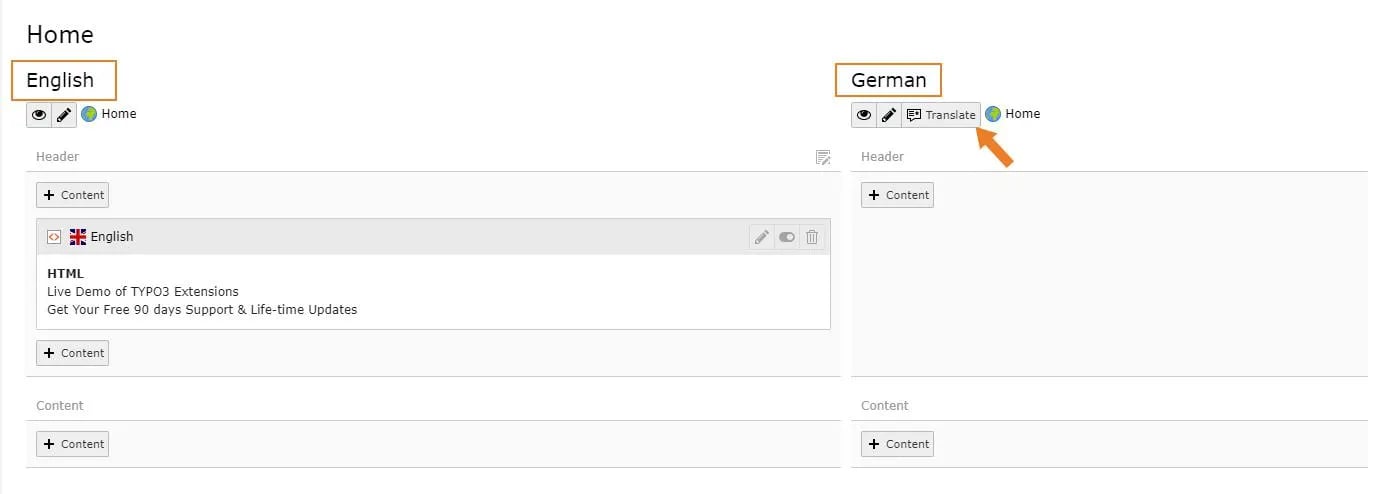The image size is (1379, 494).
Task: Click the HTML content type icon
Action: click(54, 237)
